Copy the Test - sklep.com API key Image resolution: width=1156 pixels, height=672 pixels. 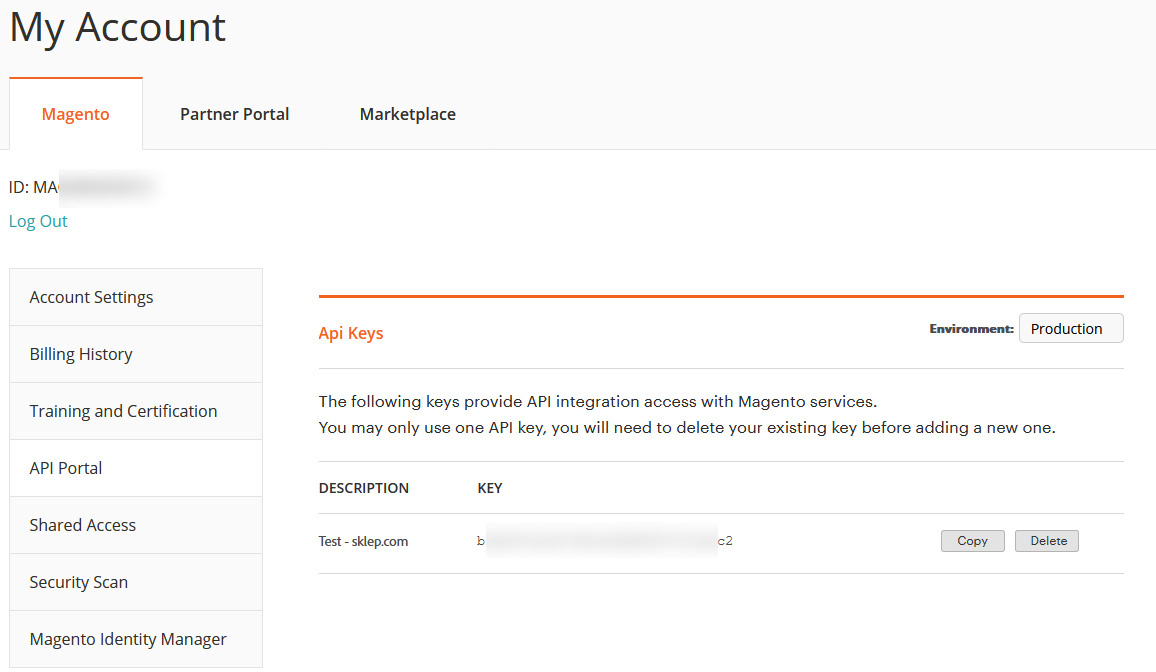pos(972,541)
